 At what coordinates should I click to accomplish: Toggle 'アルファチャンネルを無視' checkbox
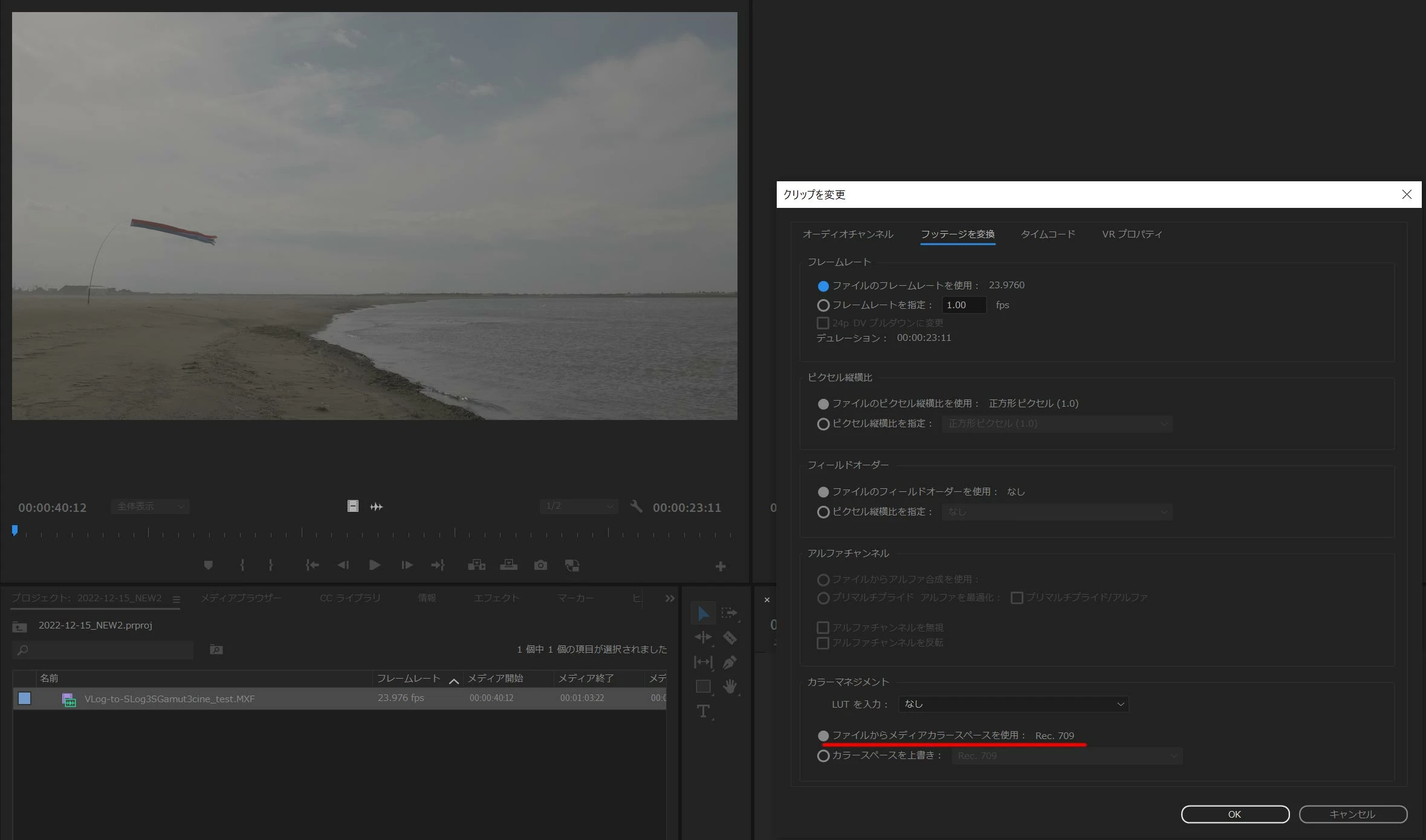[823, 627]
